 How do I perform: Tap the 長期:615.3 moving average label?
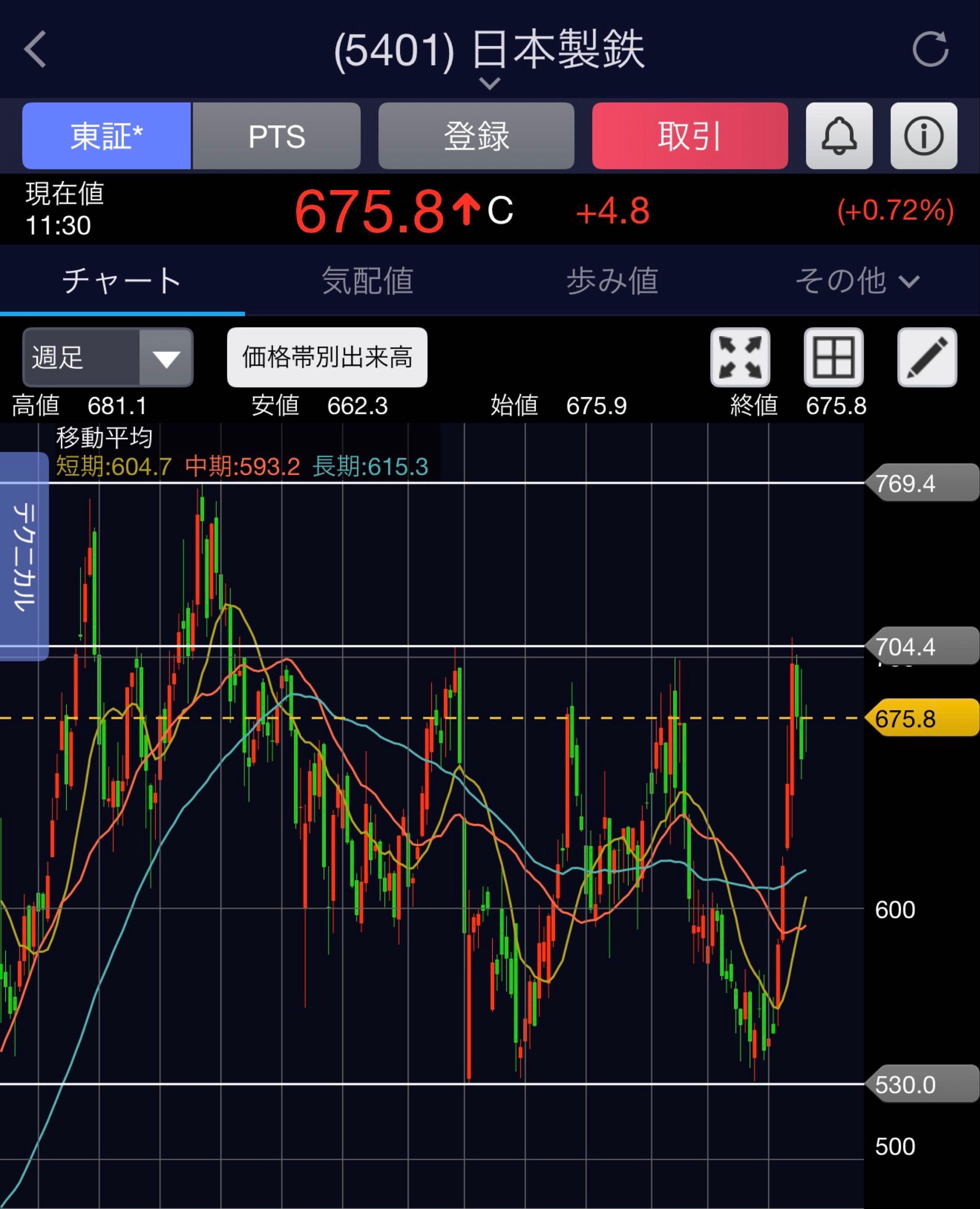point(370,467)
